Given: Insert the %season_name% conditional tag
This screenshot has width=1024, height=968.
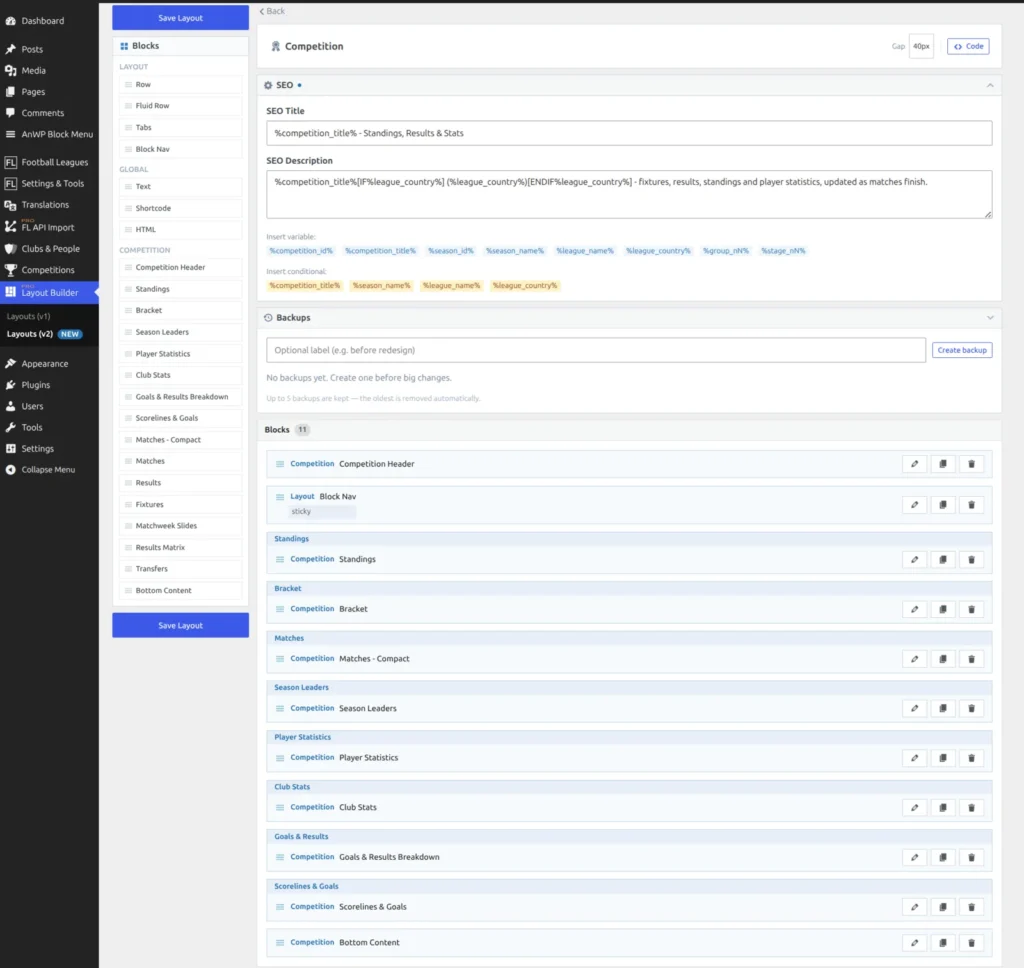Looking at the screenshot, I should [x=381, y=285].
